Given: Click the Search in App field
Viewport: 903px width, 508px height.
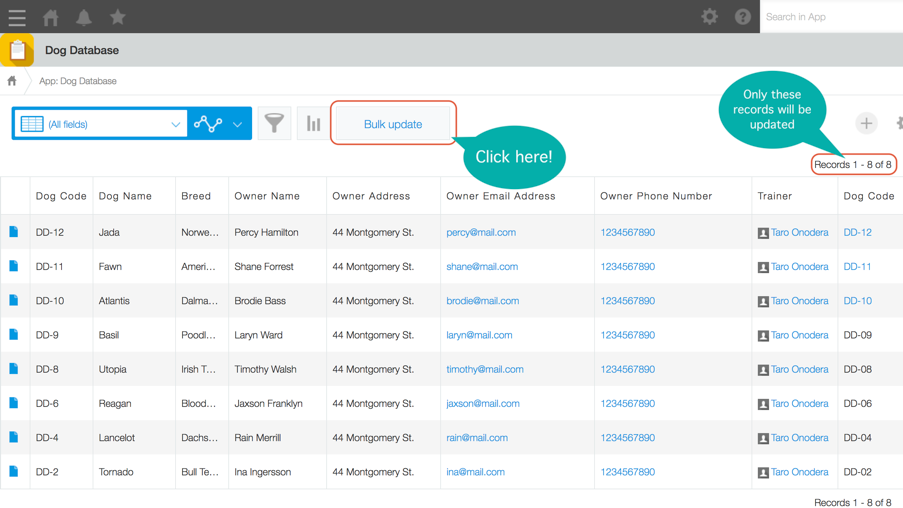Looking at the screenshot, I should tap(830, 17).
